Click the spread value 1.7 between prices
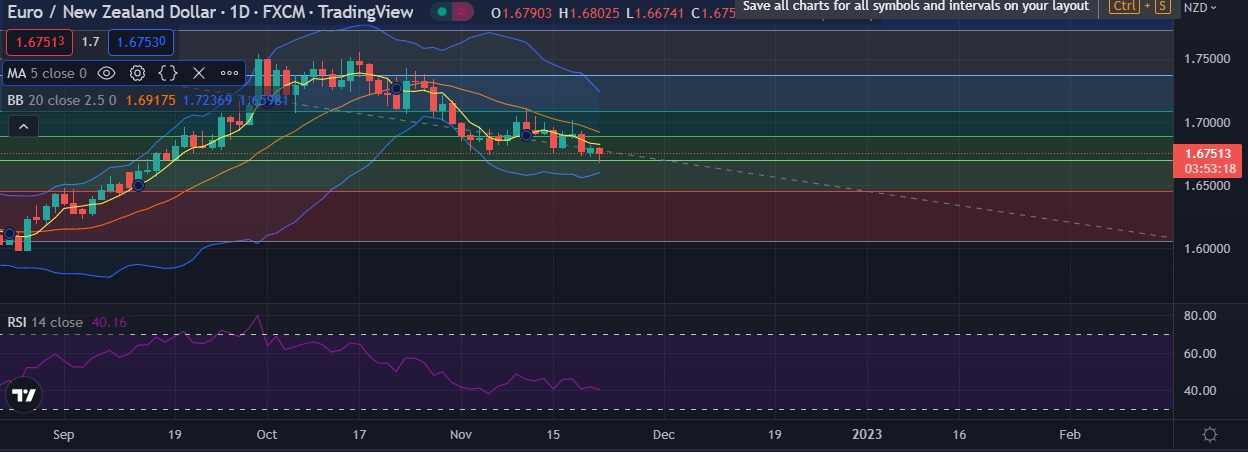1248x452 pixels. [x=90, y=42]
